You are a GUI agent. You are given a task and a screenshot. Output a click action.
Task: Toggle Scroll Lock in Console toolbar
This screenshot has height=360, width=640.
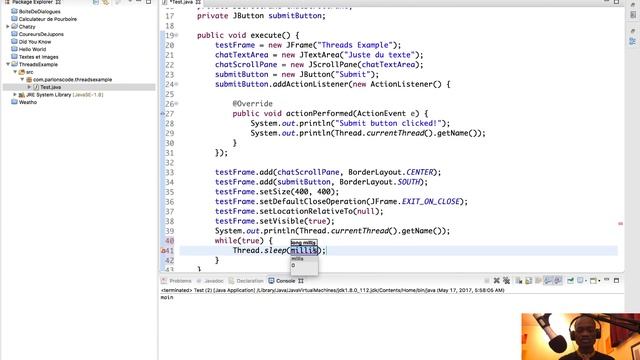point(529,281)
